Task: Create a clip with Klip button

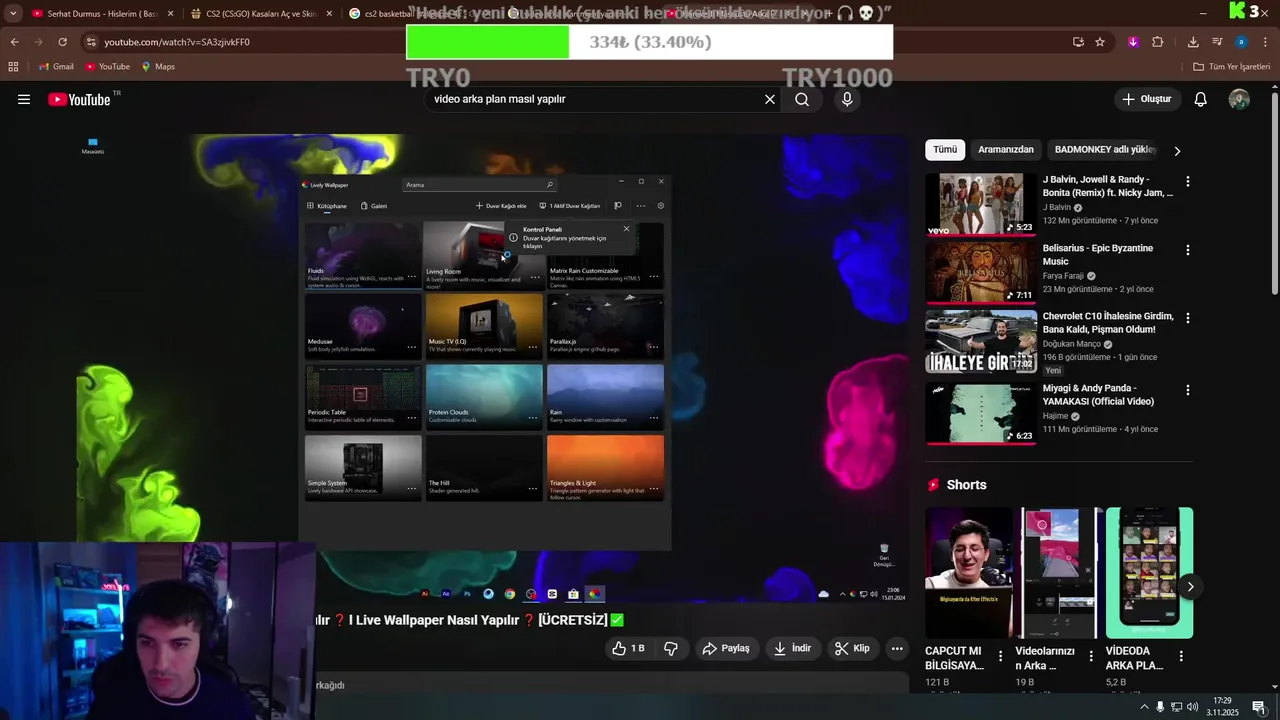Action: (x=852, y=648)
